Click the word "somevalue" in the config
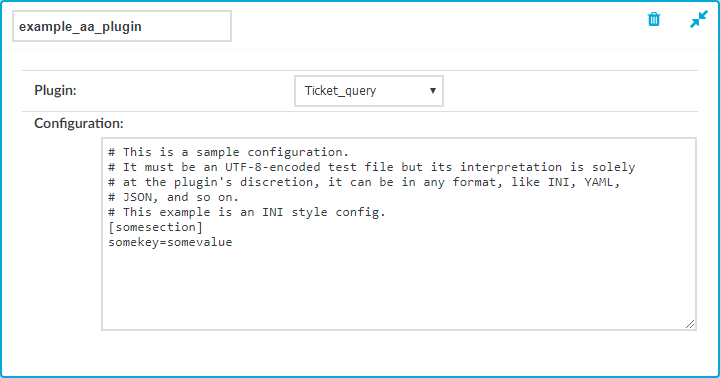The height and width of the screenshot is (378, 720). pyautogui.click(x=200, y=242)
